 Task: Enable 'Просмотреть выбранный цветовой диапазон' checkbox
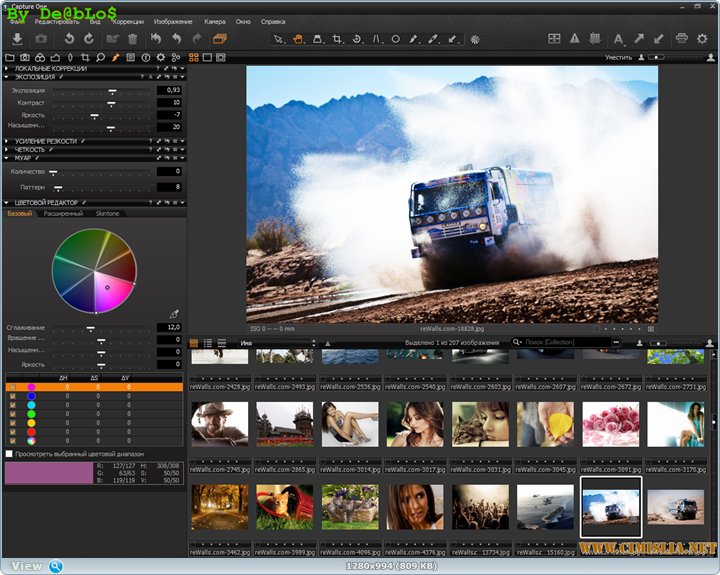[x=10, y=453]
